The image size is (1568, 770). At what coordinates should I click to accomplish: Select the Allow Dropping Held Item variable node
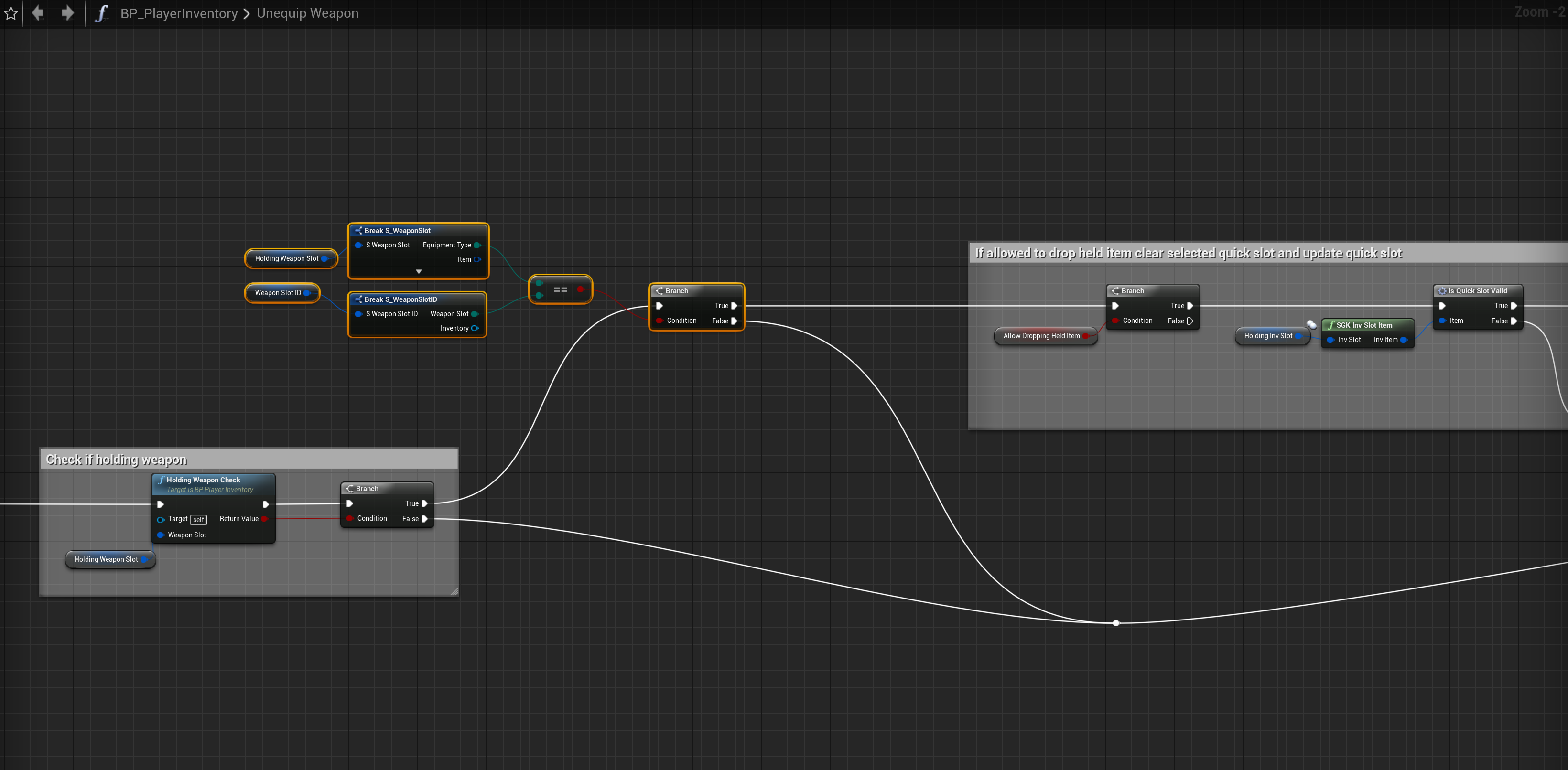click(x=1041, y=336)
